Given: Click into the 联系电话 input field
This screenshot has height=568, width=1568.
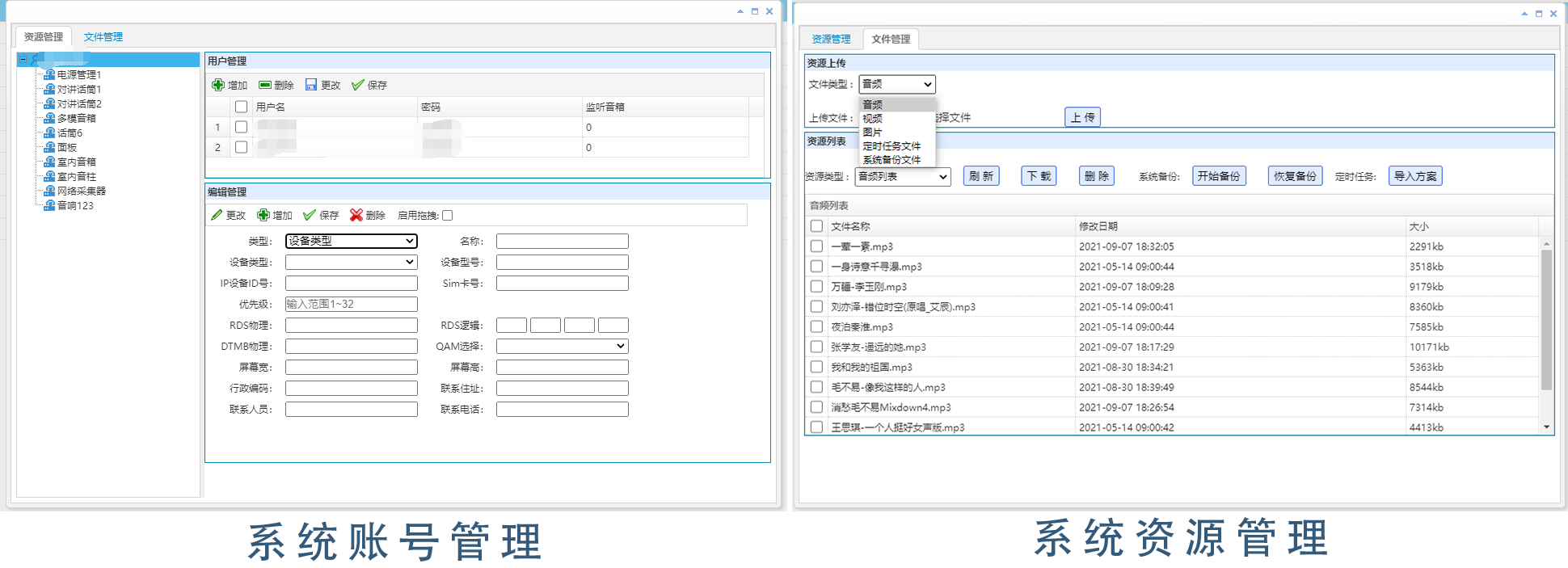Looking at the screenshot, I should point(563,409).
